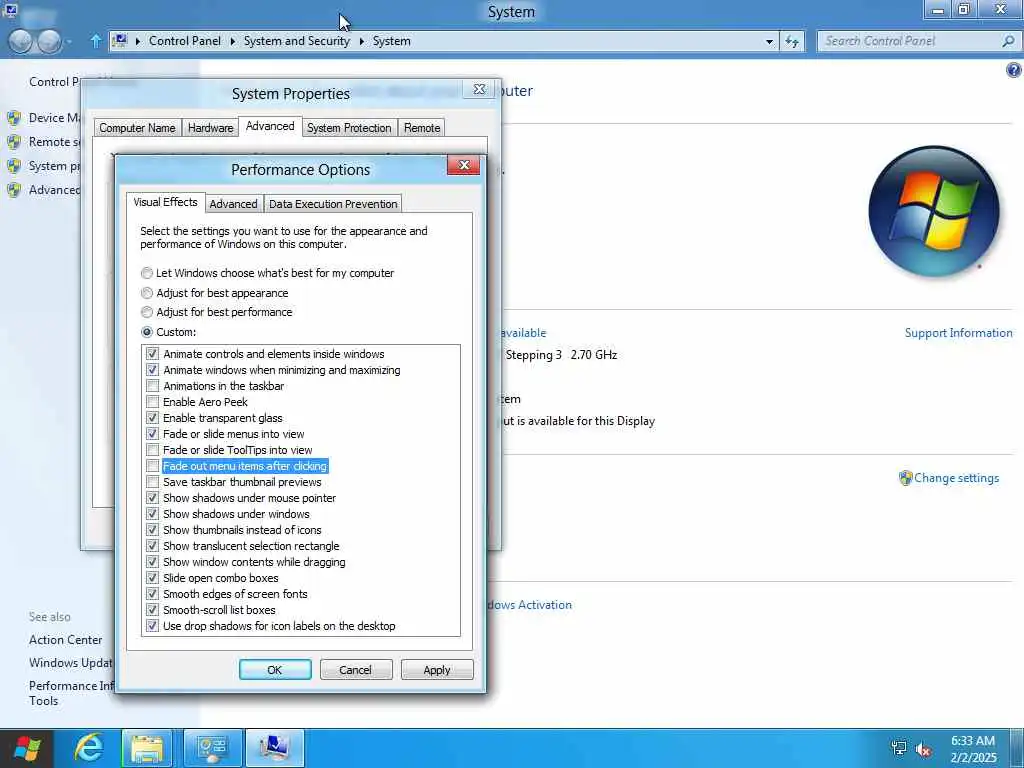Click the Change settings link
The height and width of the screenshot is (768, 1024).
(956, 478)
